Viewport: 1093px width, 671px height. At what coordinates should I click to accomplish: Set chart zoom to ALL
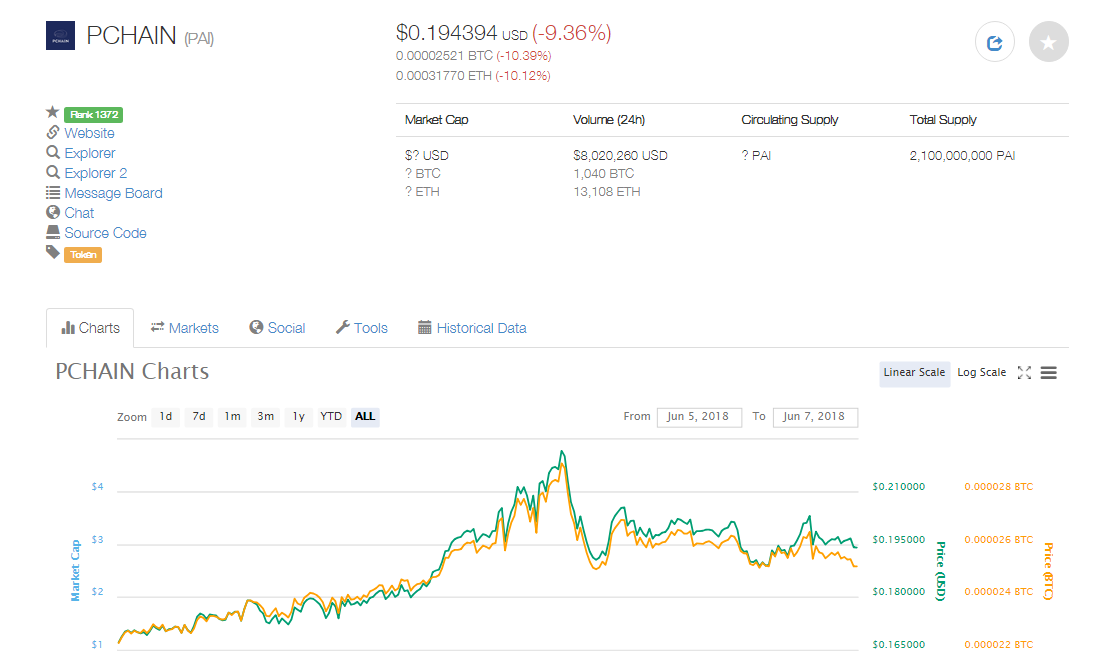click(x=365, y=417)
